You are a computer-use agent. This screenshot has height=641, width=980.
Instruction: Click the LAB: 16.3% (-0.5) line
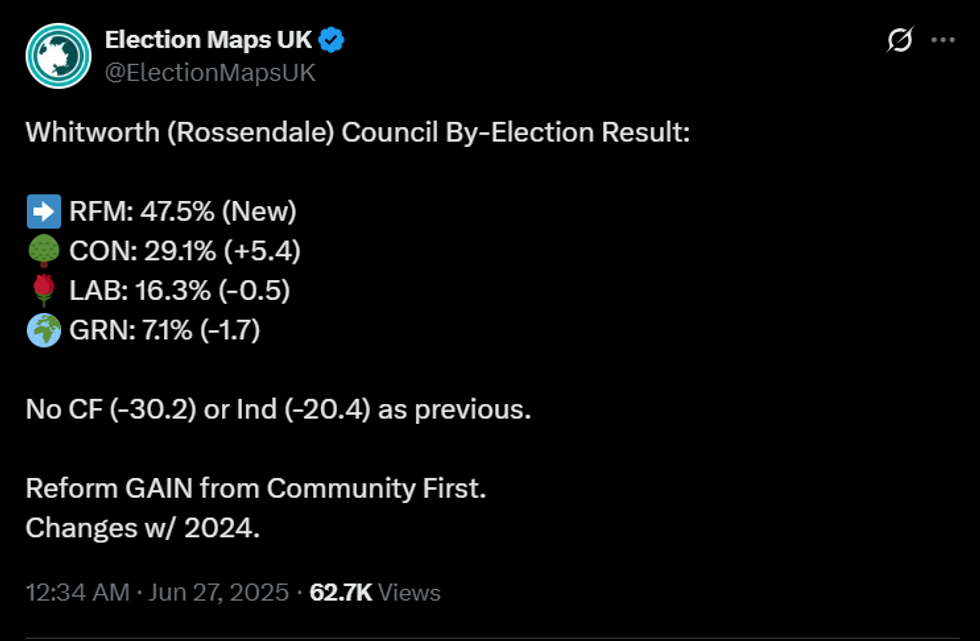[x=180, y=290]
